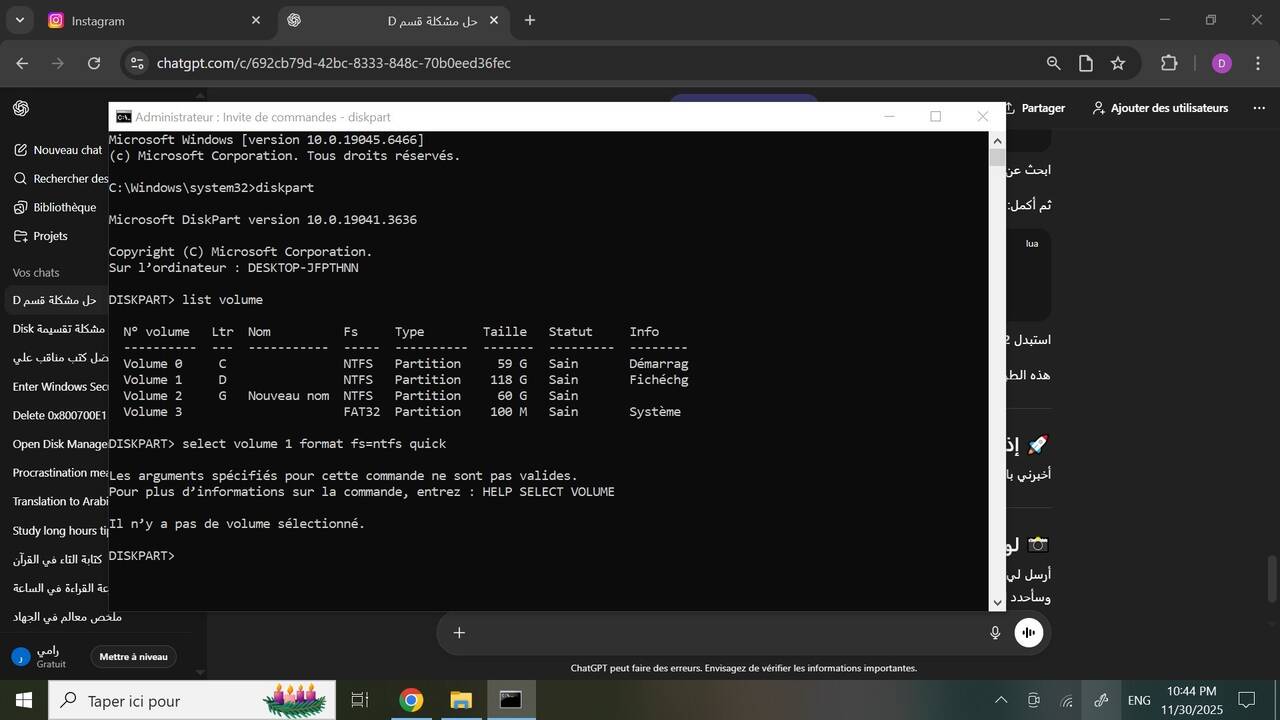Open the browser extensions puzzle icon

click(x=1168, y=63)
